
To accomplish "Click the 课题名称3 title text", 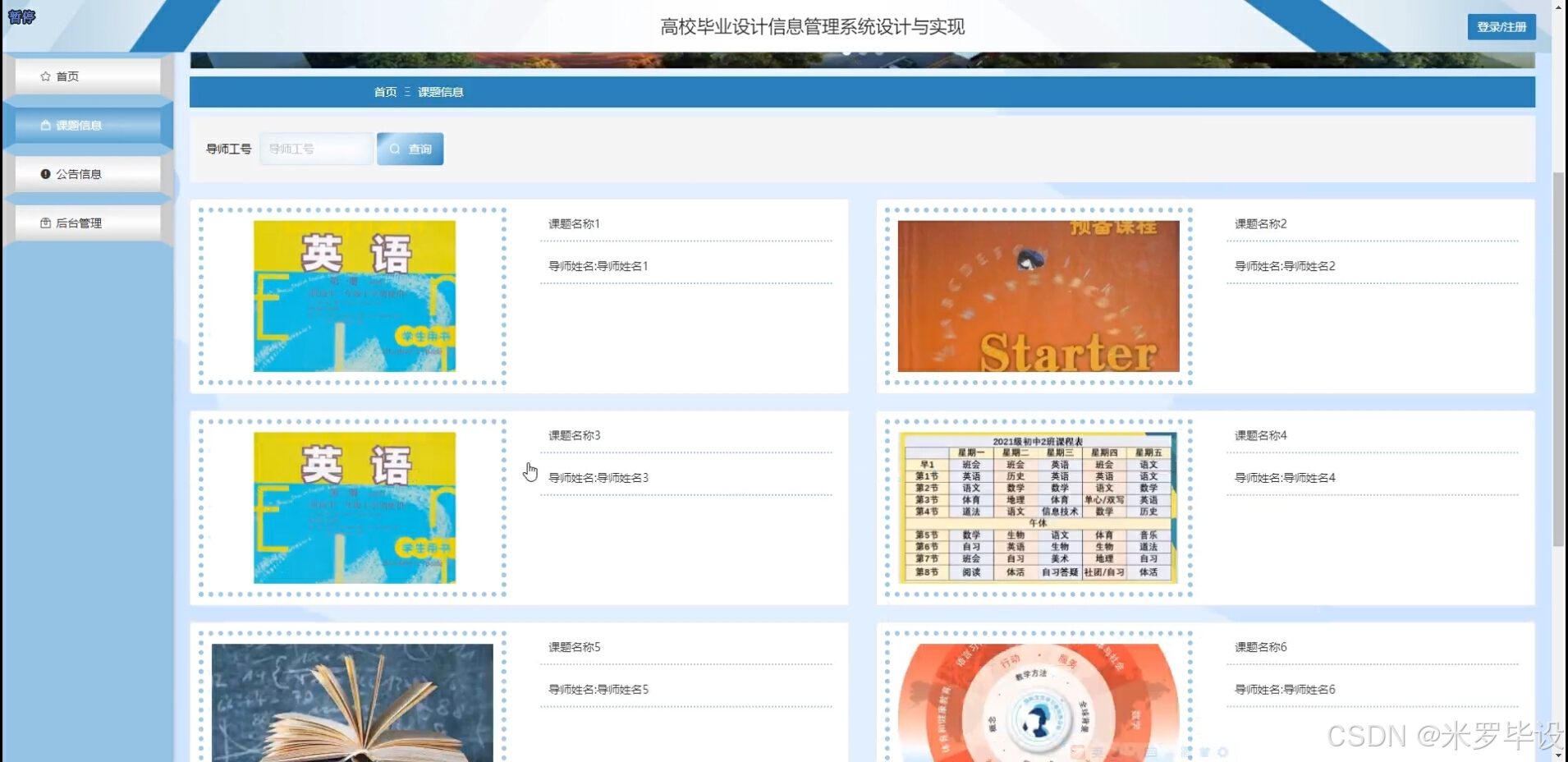I will [574, 436].
